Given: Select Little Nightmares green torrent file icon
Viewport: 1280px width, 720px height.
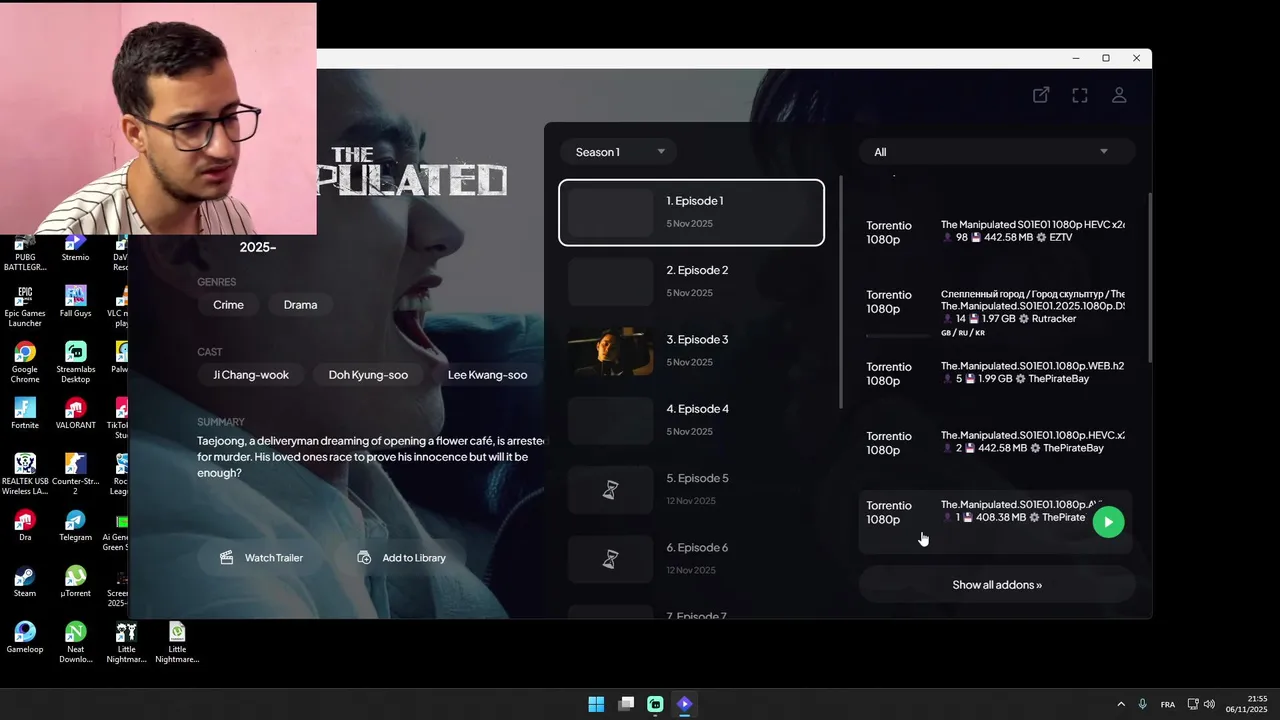Looking at the screenshot, I should coord(177,642).
